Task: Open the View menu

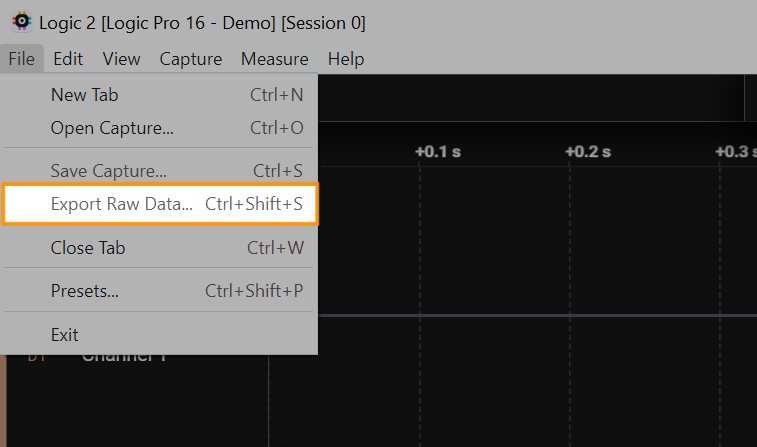Action: click(121, 59)
